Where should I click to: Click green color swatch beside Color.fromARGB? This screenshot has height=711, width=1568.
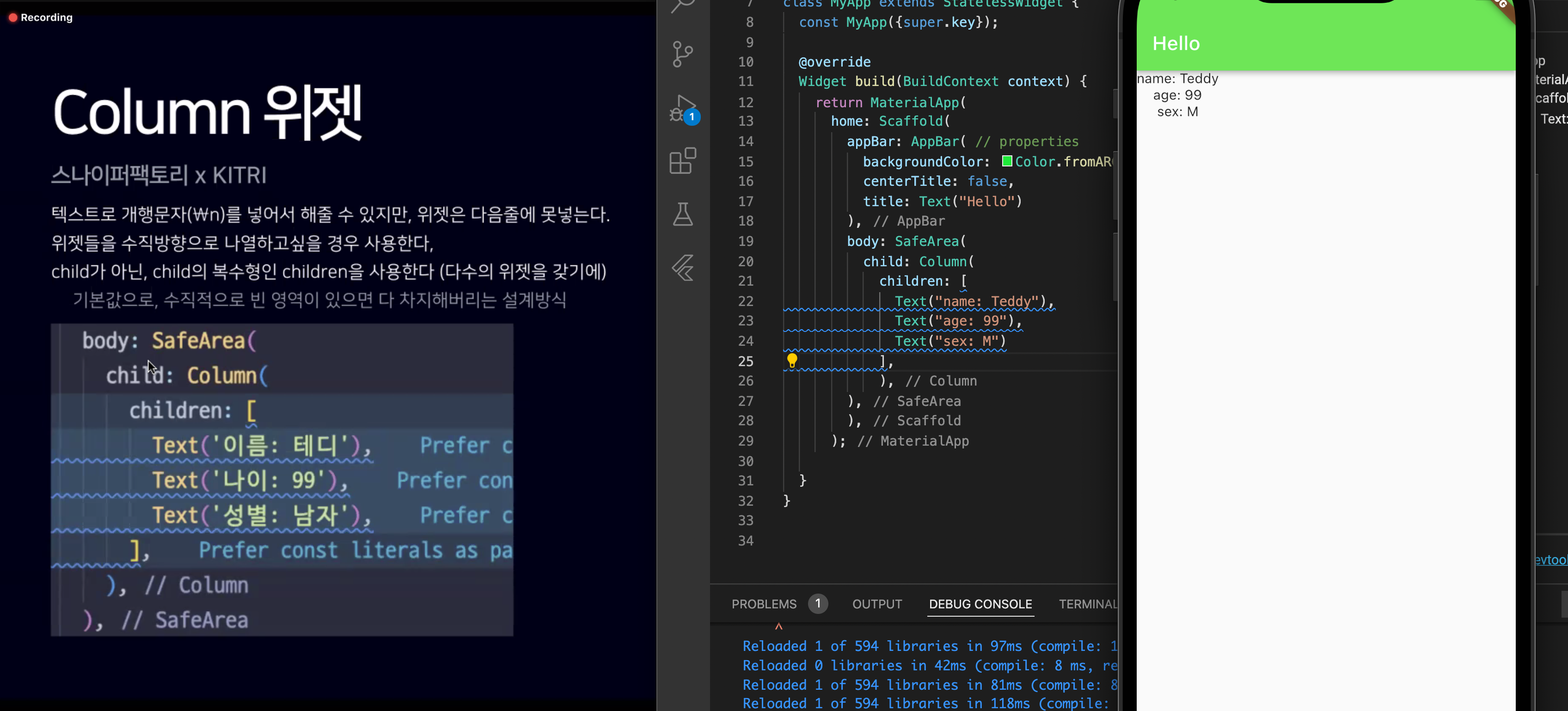click(1007, 161)
